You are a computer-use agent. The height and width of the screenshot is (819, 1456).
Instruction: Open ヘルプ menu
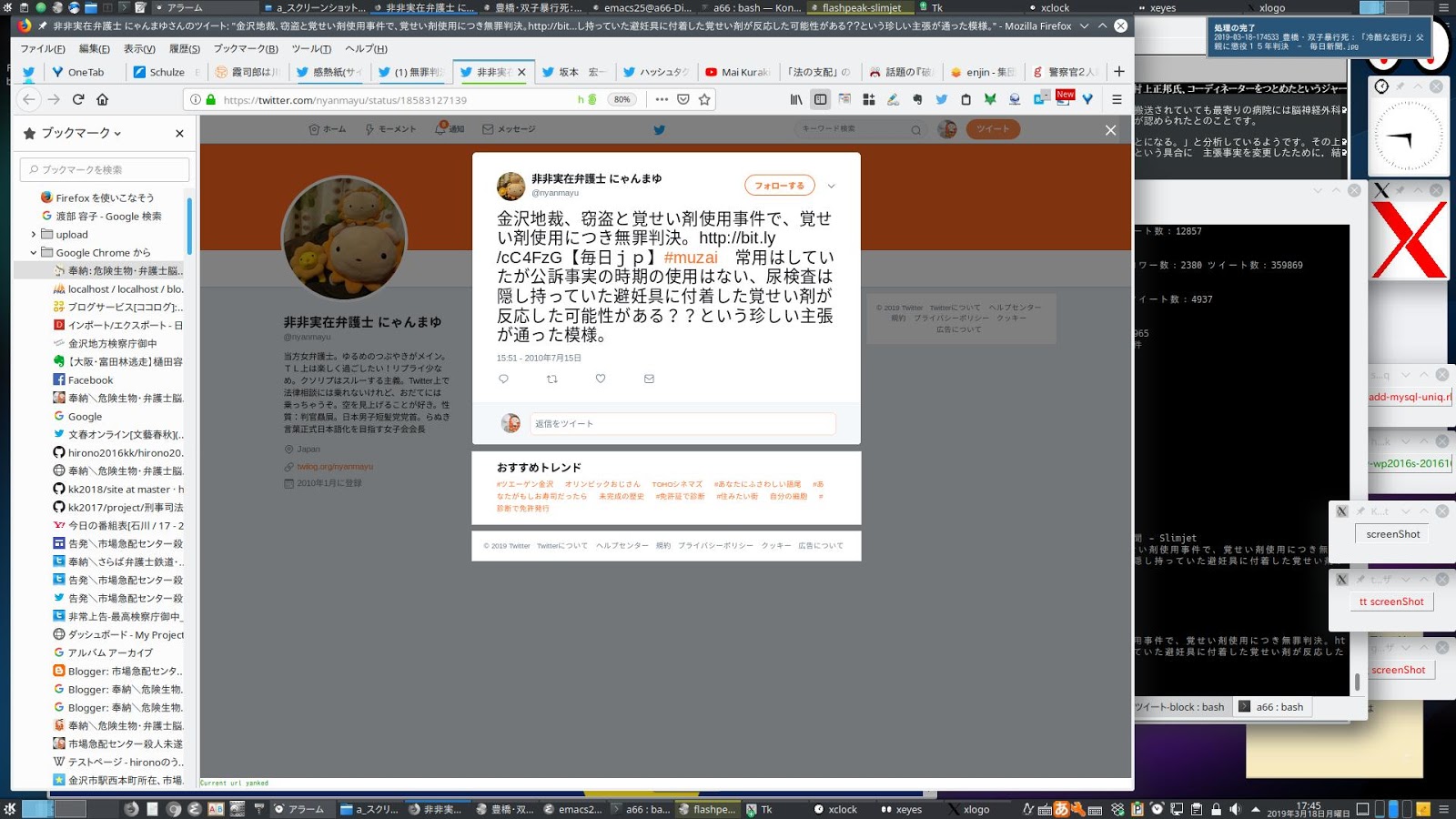(x=366, y=48)
